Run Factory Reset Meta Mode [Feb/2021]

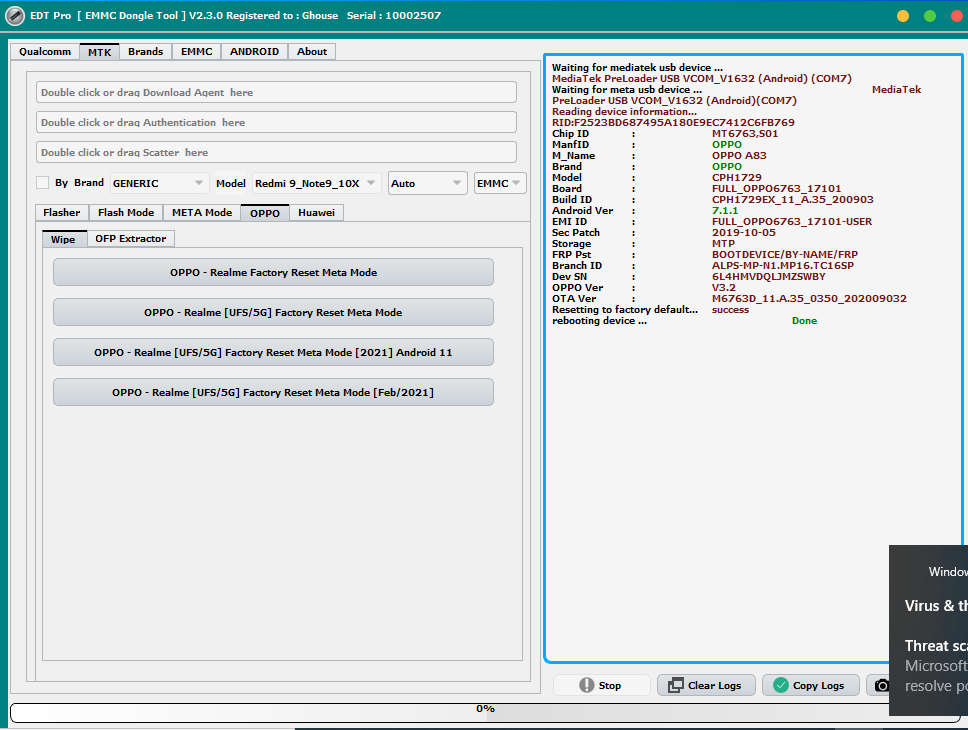click(273, 392)
